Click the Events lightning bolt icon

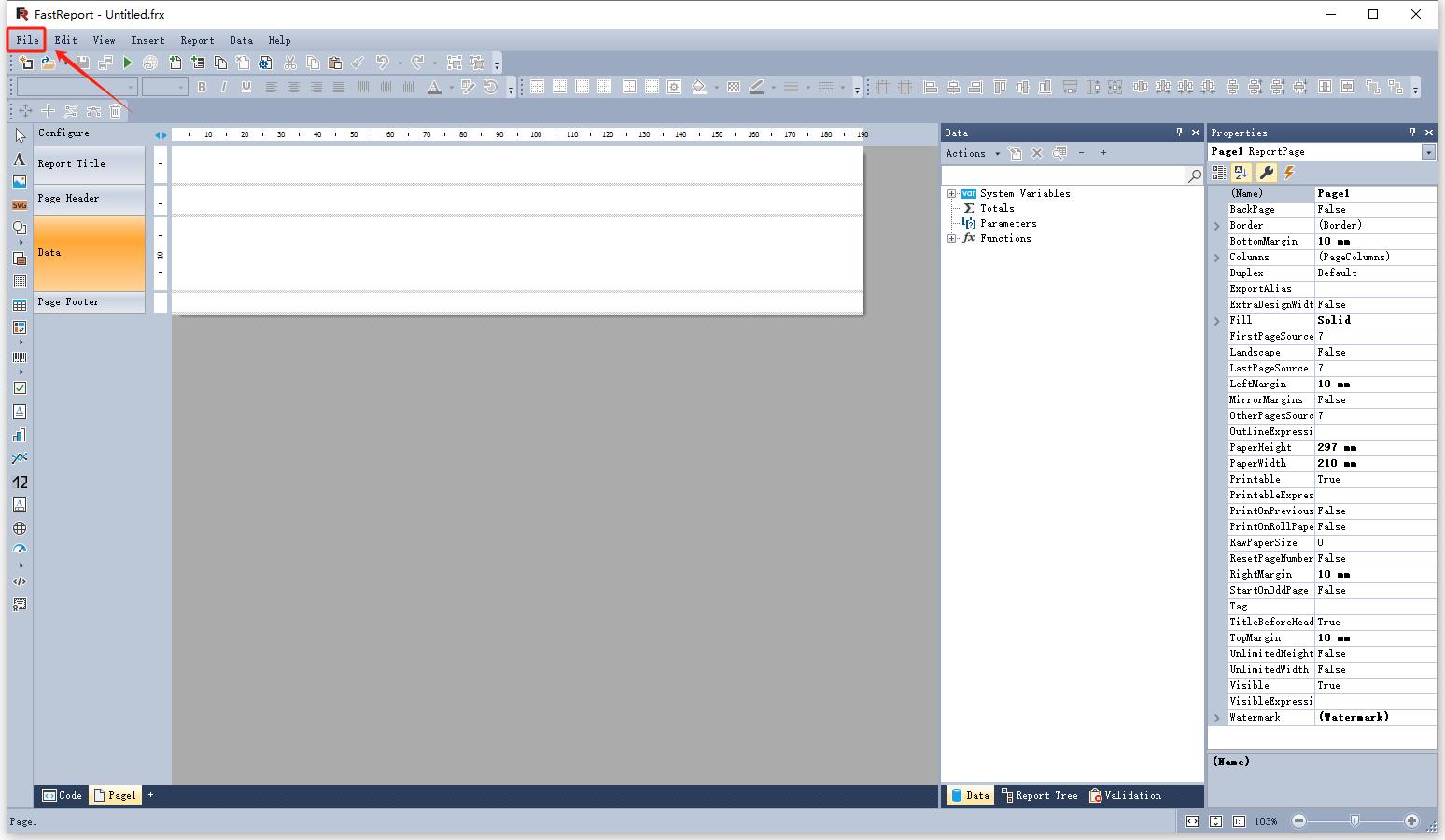(x=1289, y=173)
